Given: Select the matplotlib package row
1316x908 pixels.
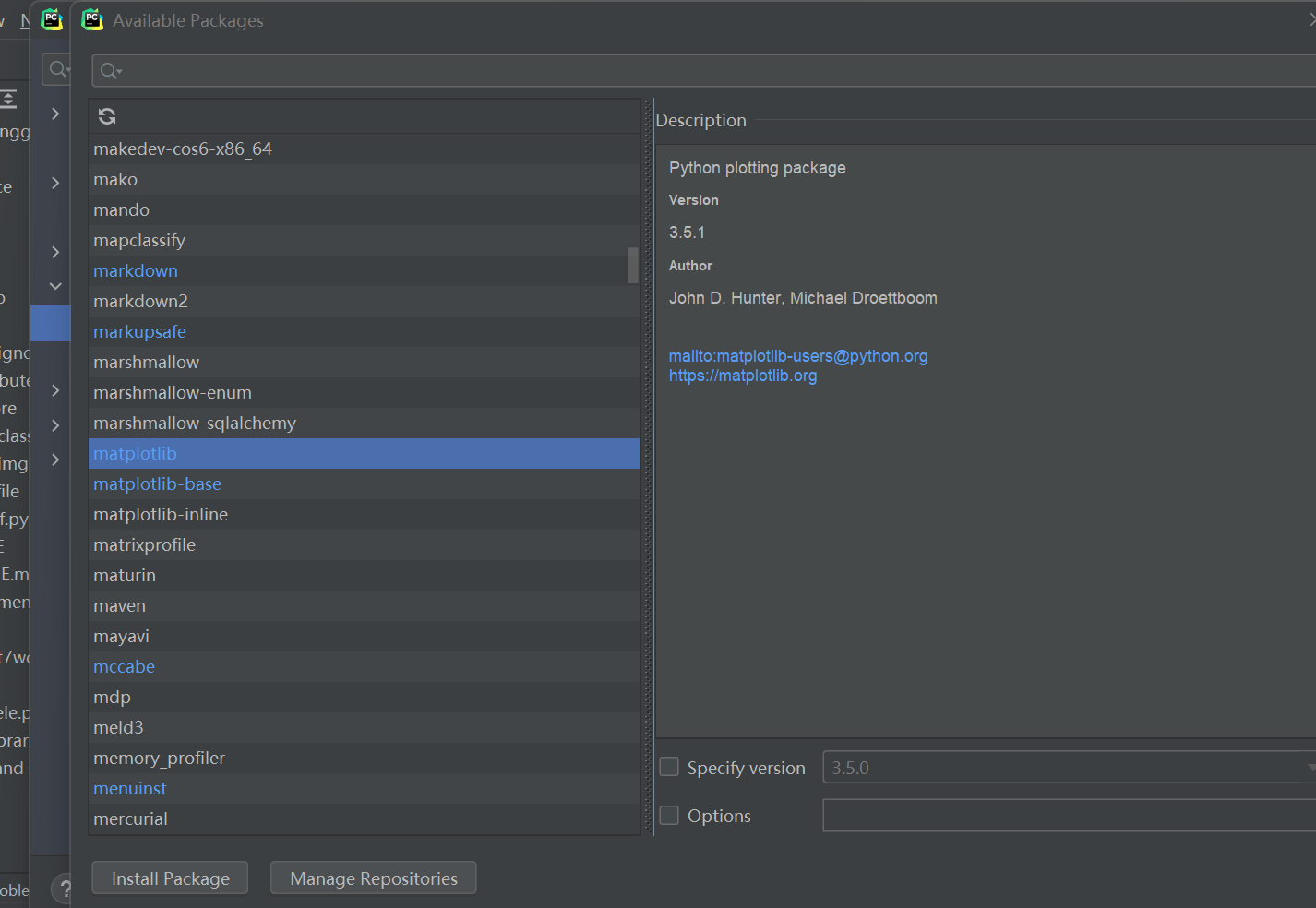Looking at the screenshot, I should click(x=364, y=453).
